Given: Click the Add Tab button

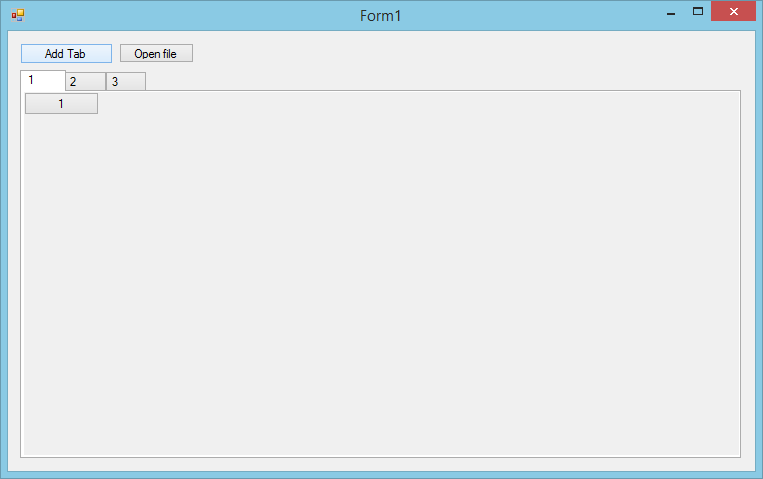Looking at the screenshot, I should [x=66, y=54].
